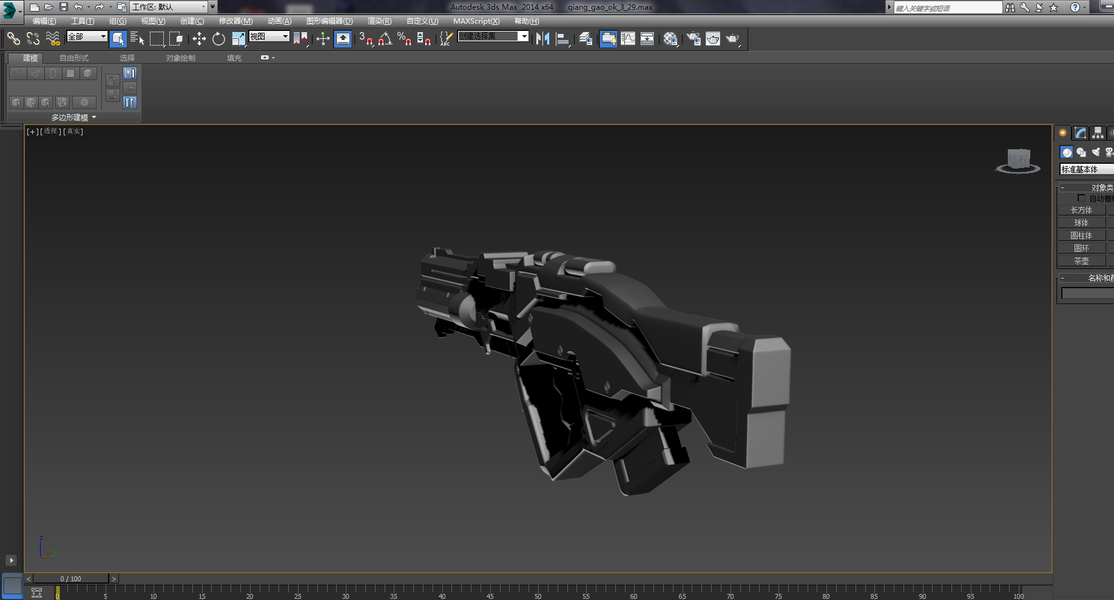The image size is (1114, 600).
Task: Focus the keyword search field
Action: click(947, 8)
